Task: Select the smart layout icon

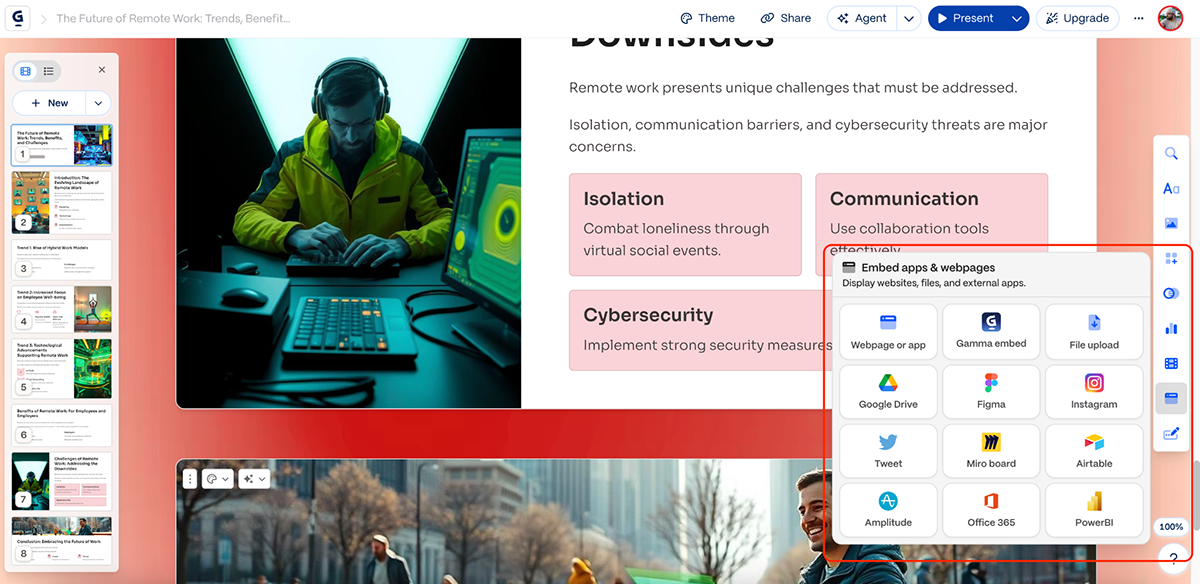Action: (x=1171, y=258)
